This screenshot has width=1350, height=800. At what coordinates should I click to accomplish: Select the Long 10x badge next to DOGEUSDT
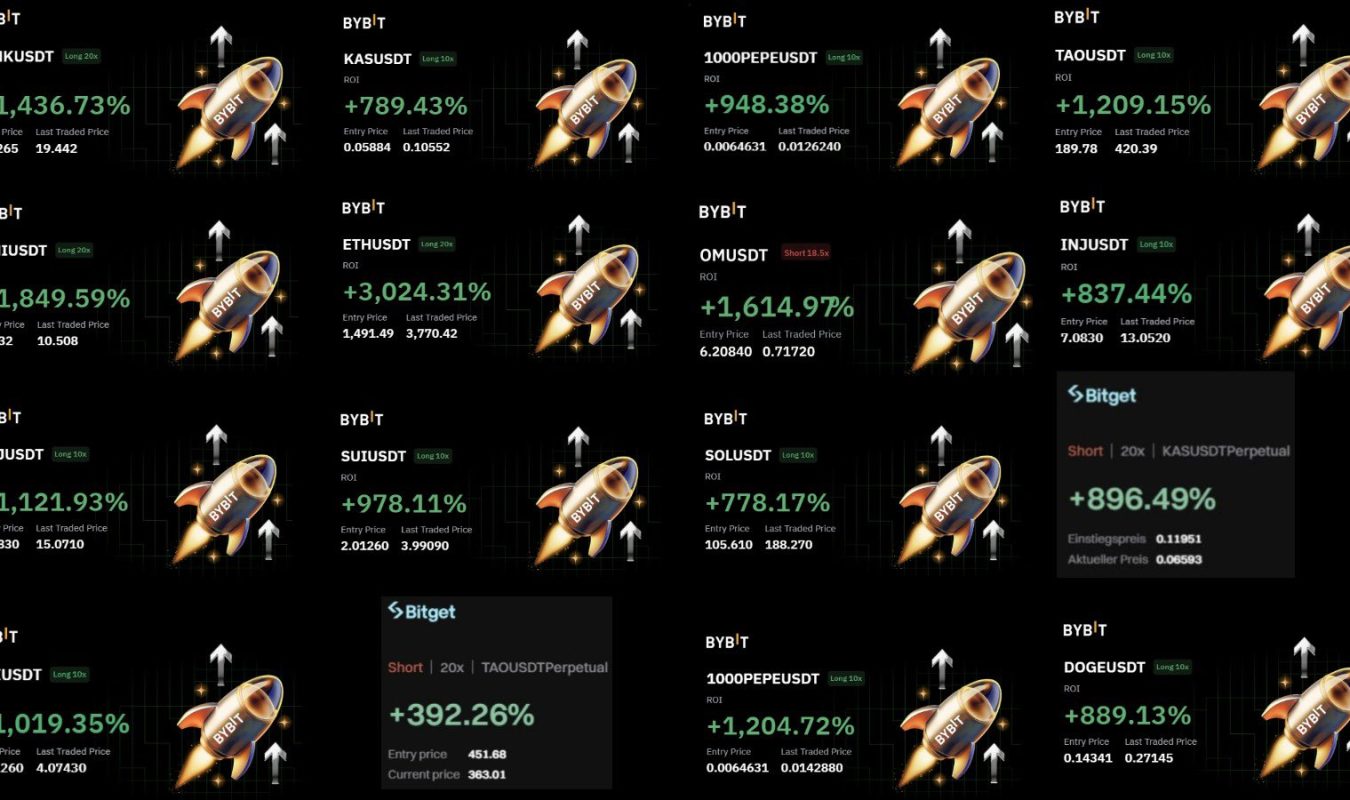click(1172, 667)
